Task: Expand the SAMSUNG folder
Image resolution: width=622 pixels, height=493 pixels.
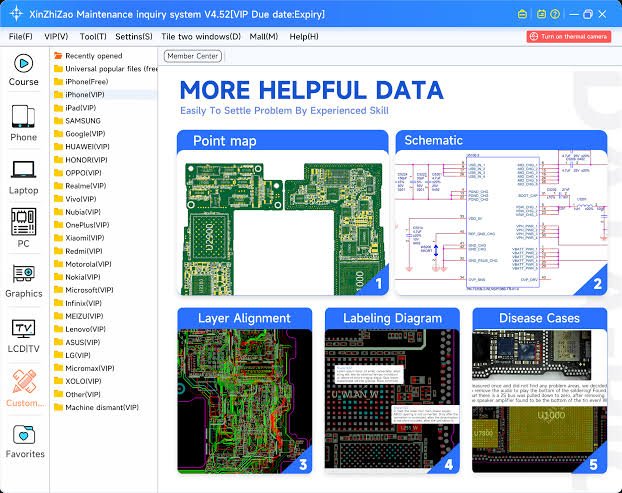Action: point(82,121)
